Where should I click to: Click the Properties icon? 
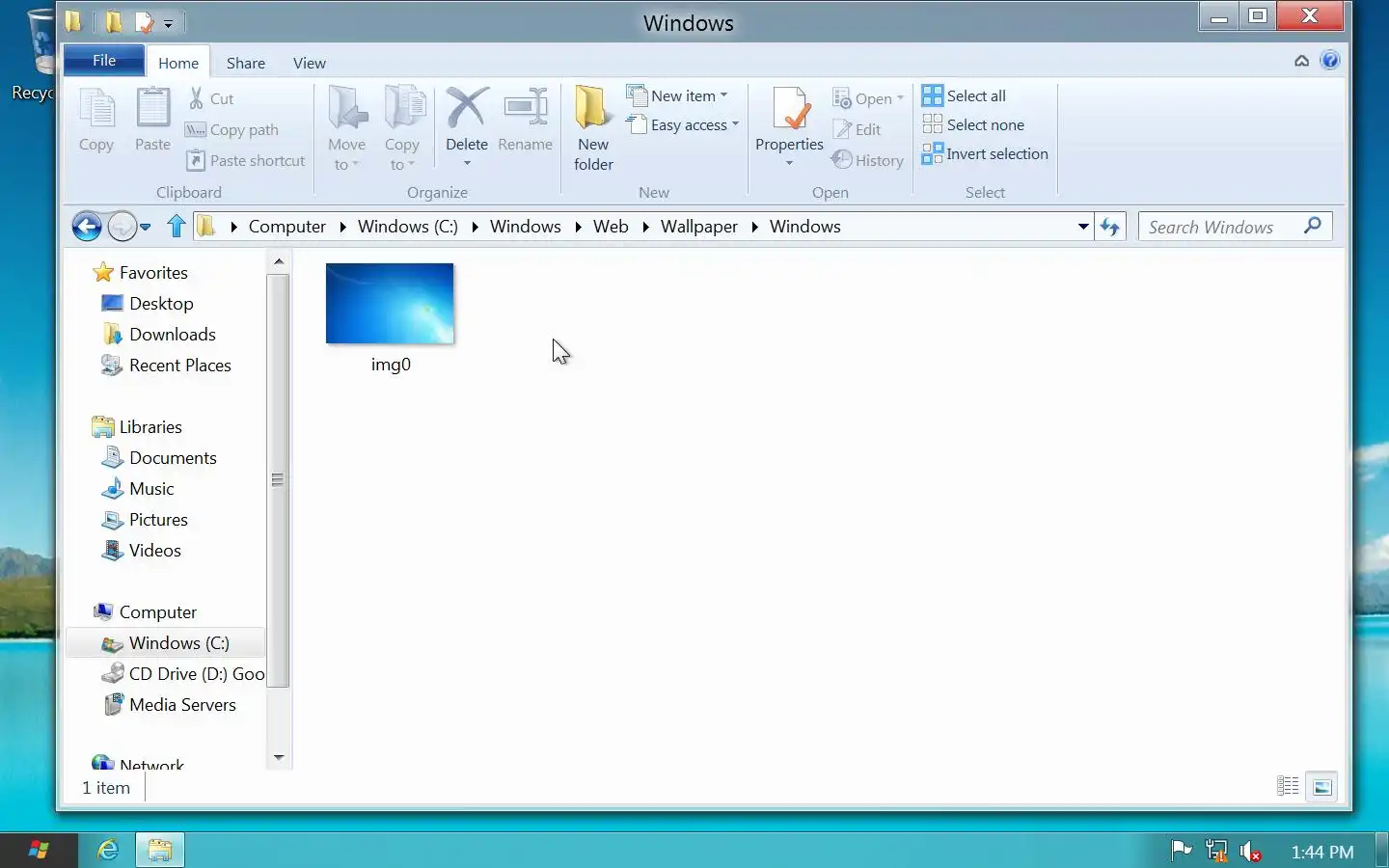(790, 109)
